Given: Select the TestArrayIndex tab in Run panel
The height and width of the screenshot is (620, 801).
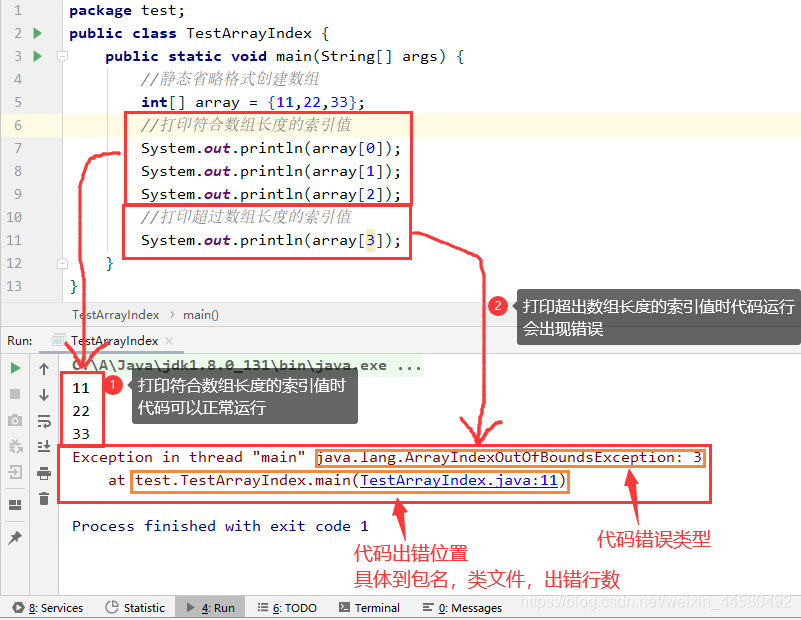Looking at the screenshot, I should [113, 341].
